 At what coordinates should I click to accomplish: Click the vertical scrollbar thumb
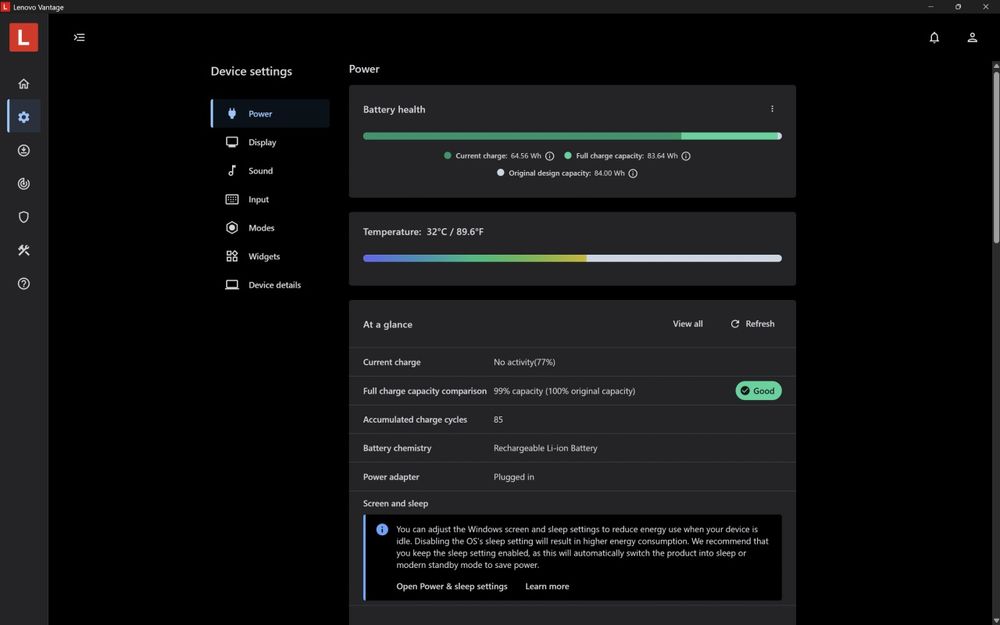996,156
